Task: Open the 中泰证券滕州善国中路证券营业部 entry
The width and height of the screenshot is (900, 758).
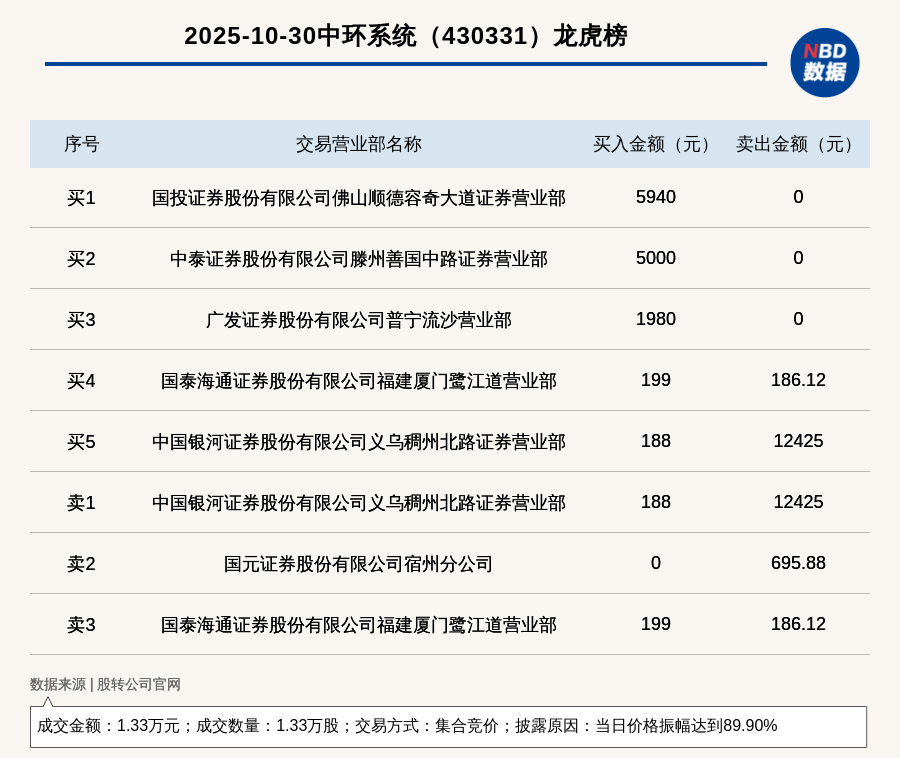Action: 358,259
